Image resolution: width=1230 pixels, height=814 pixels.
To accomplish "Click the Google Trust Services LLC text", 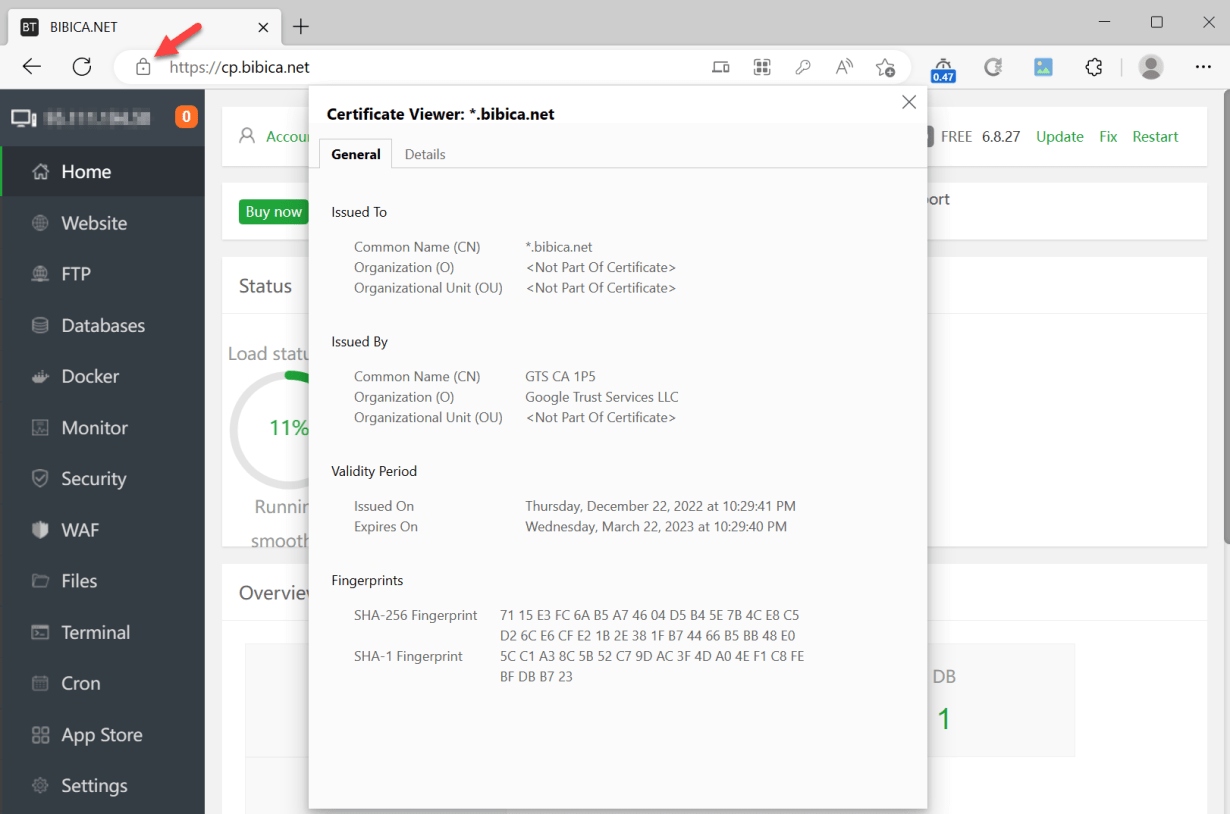I will pos(602,397).
